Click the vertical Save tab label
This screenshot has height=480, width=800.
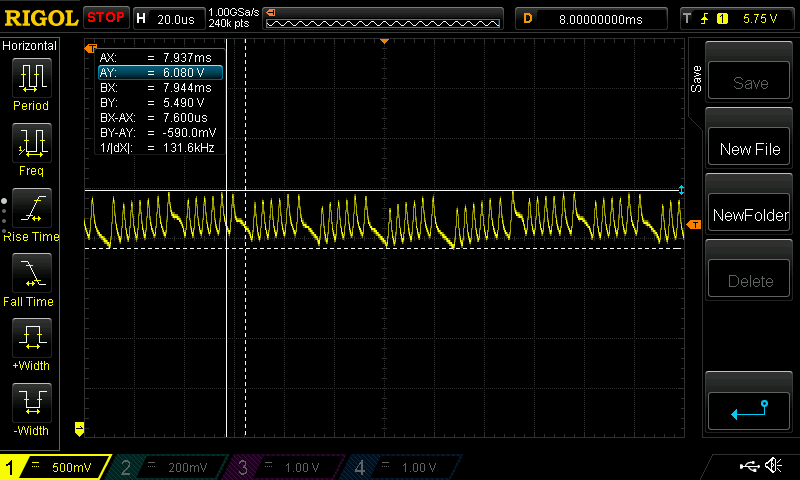point(696,79)
